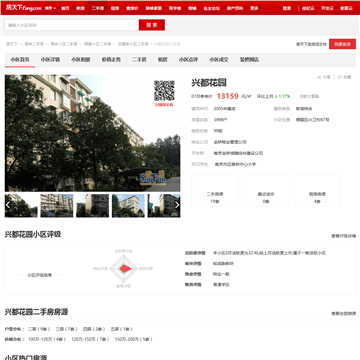
Task: Select the third photo thumbnail in the strip
Action: click(92, 206)
